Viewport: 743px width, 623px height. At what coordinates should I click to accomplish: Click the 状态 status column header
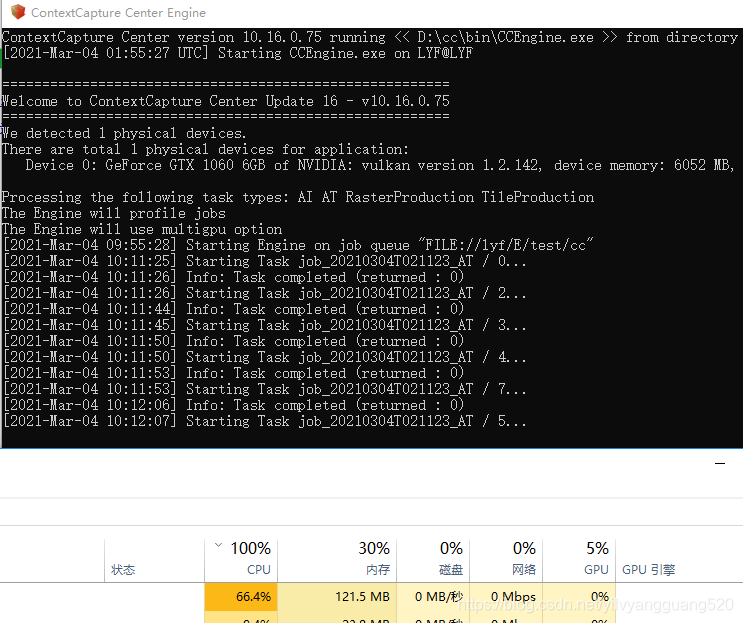pyautogui.click(x=123, y=569)
